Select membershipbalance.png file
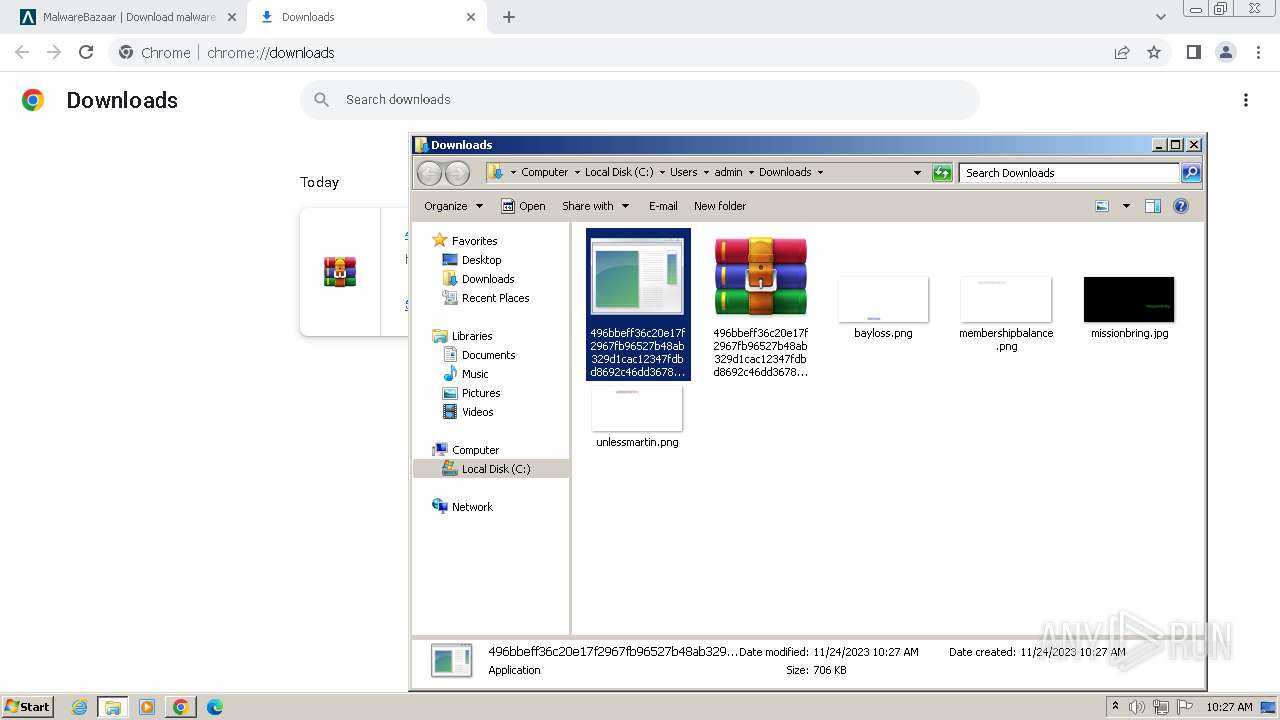This screenshot has width=1280, height=720. point(1006,314)
